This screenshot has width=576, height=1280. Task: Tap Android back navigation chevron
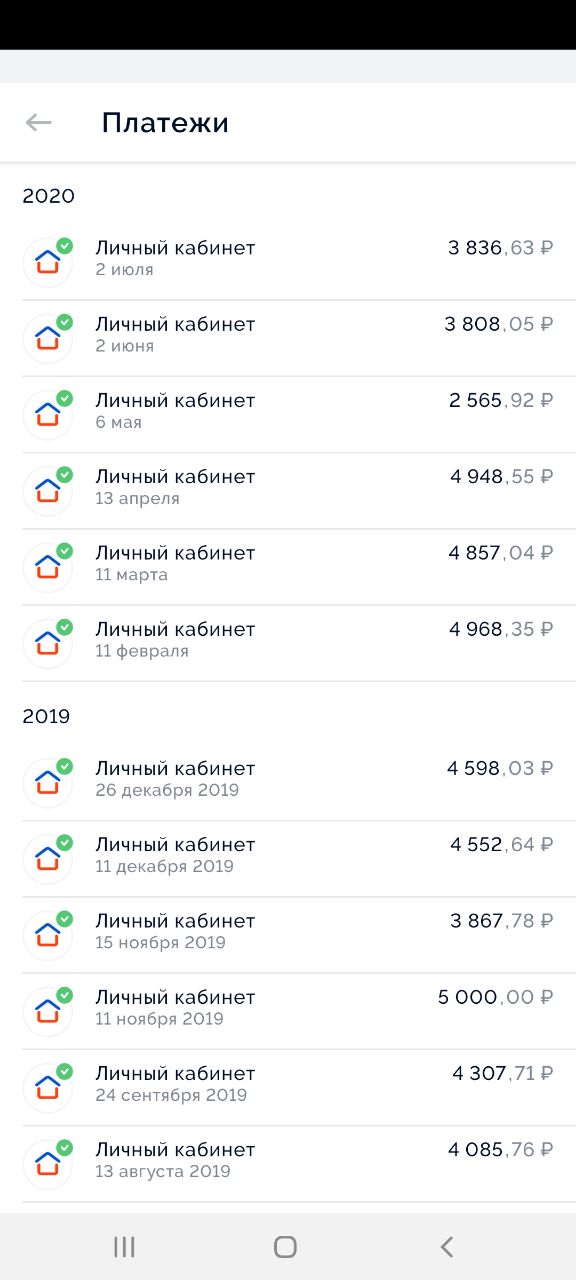(447, 1246)
